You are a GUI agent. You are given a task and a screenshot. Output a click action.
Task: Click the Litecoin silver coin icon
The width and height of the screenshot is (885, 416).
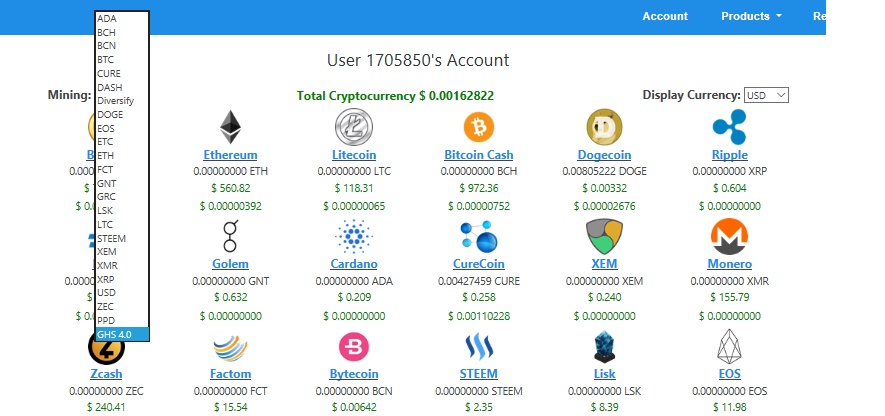pyautogui.click(x=354, y=127)
